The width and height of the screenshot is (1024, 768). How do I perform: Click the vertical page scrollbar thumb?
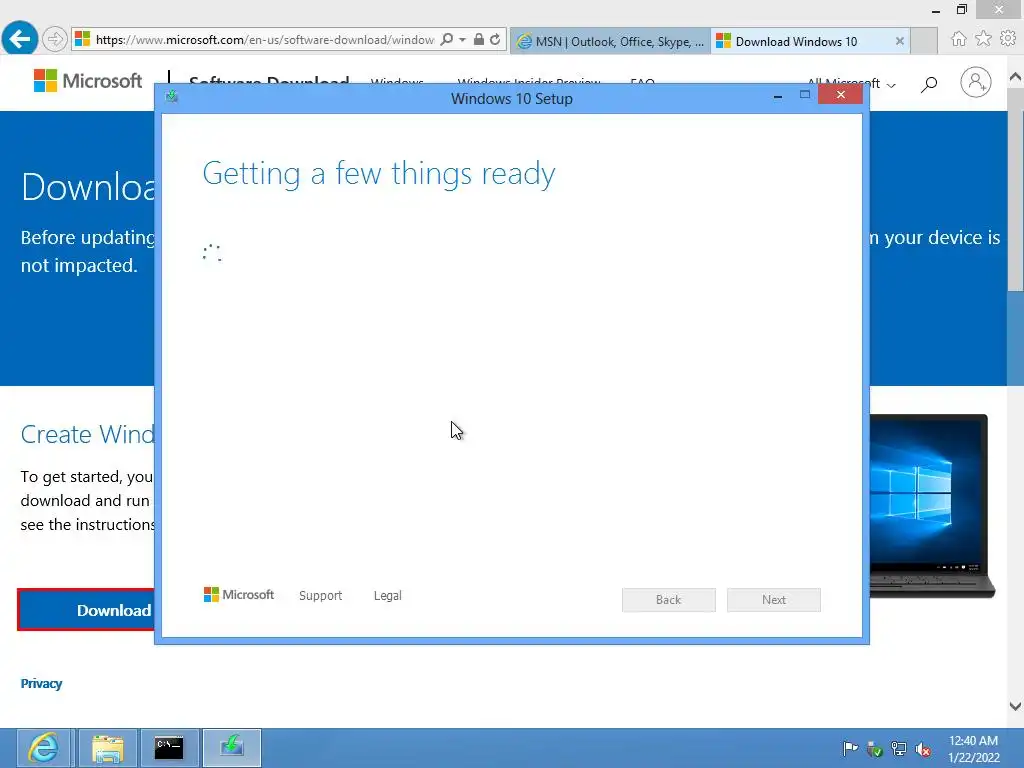(x=1015, y=189)
